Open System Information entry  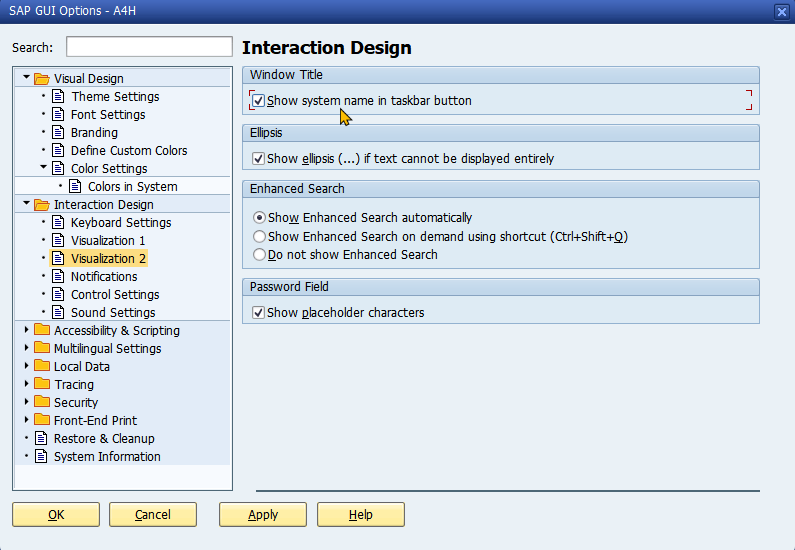(x=107, y=456)
